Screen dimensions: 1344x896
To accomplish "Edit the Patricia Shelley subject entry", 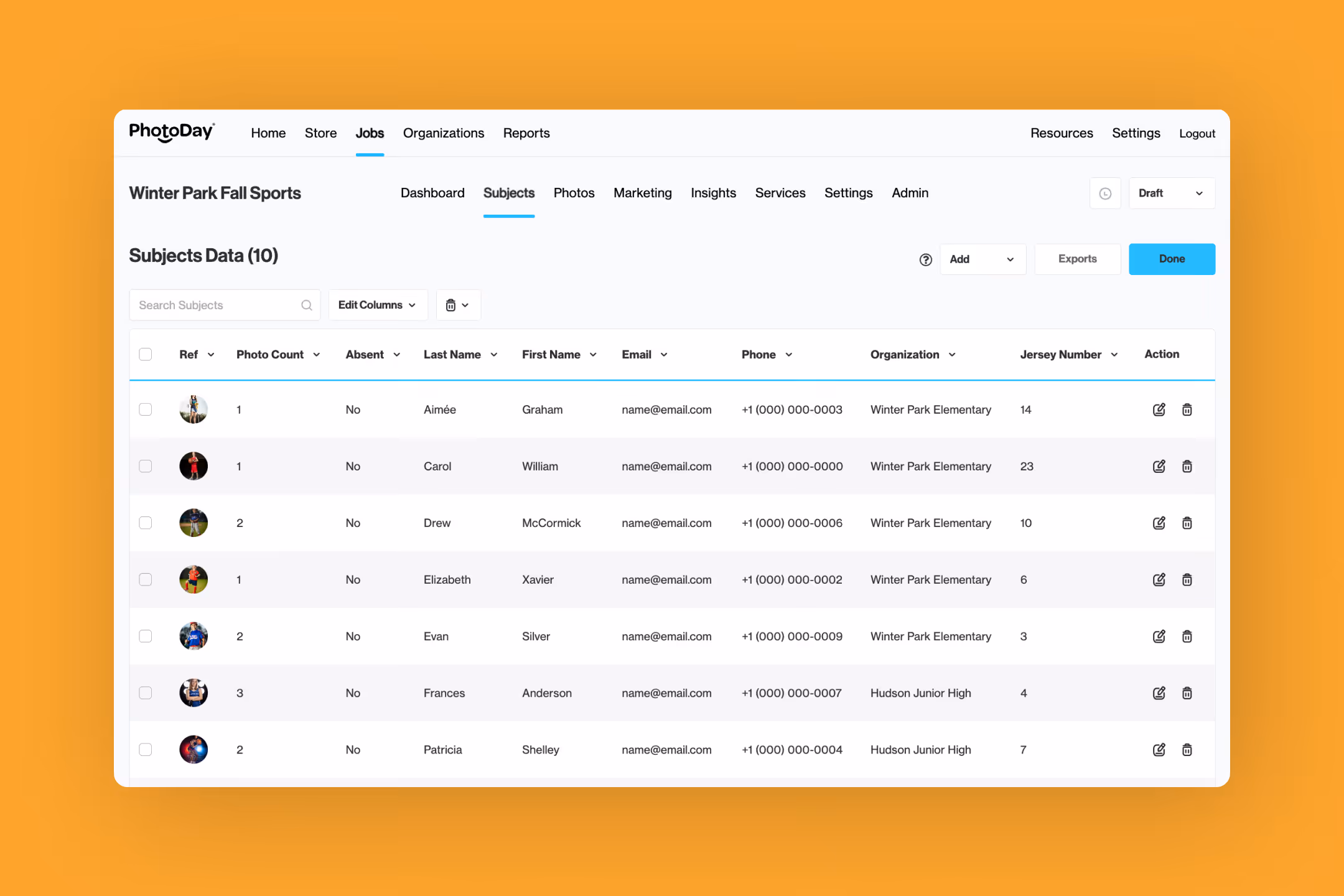I will pyautogui.click(x=1159, y=749).
